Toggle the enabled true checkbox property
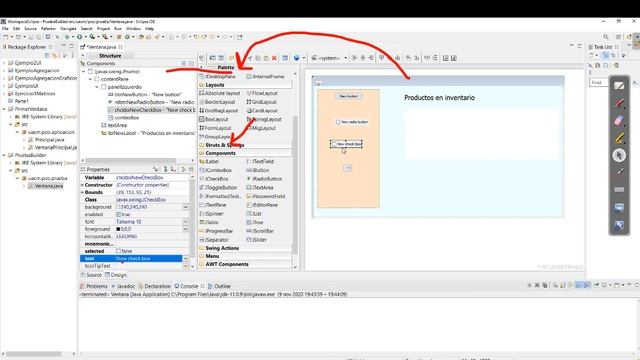Image resolution: width=640 pixels, height=360 pixels. pos(118,214)
